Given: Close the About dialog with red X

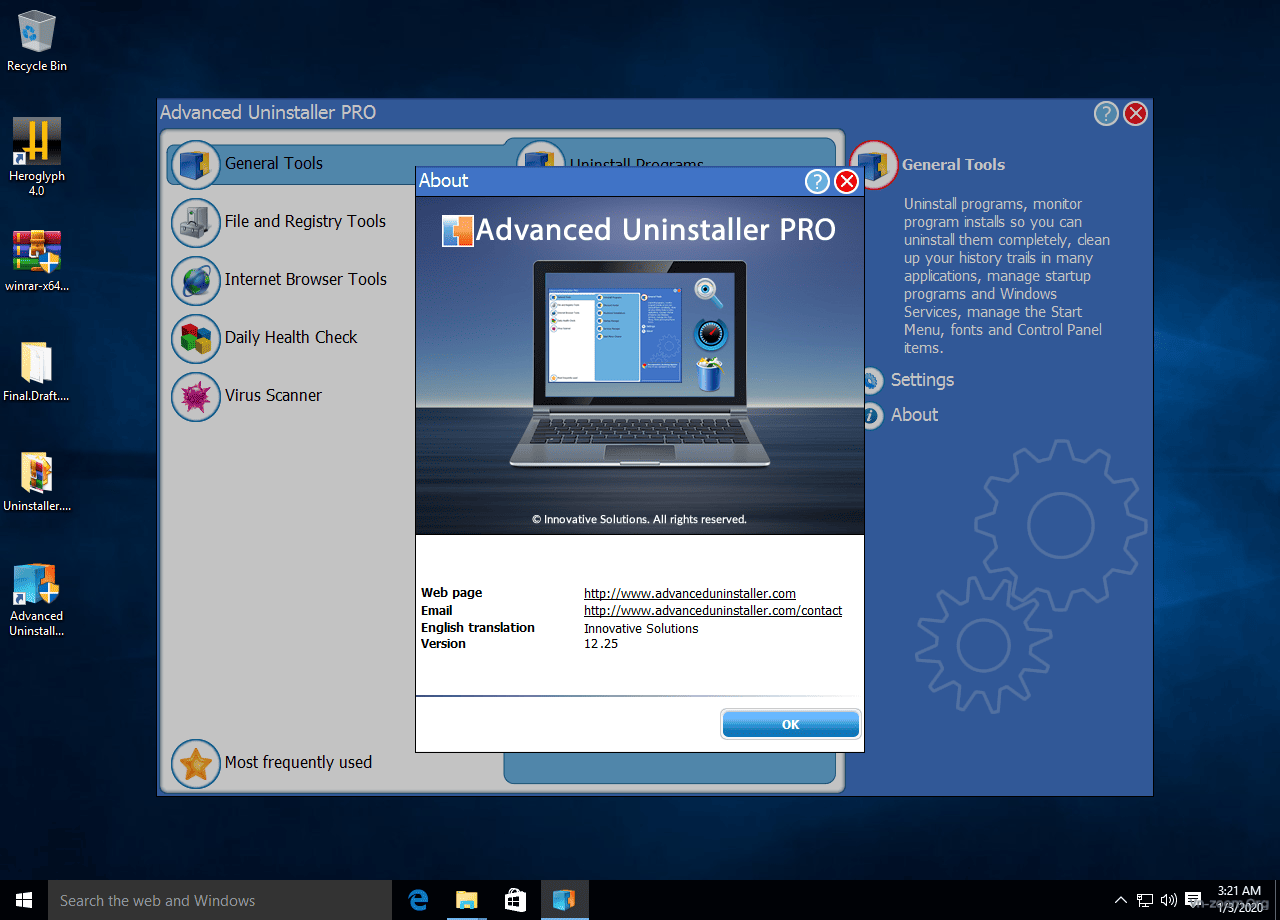Looking at the screenshot, I should [x=846, y=181].
